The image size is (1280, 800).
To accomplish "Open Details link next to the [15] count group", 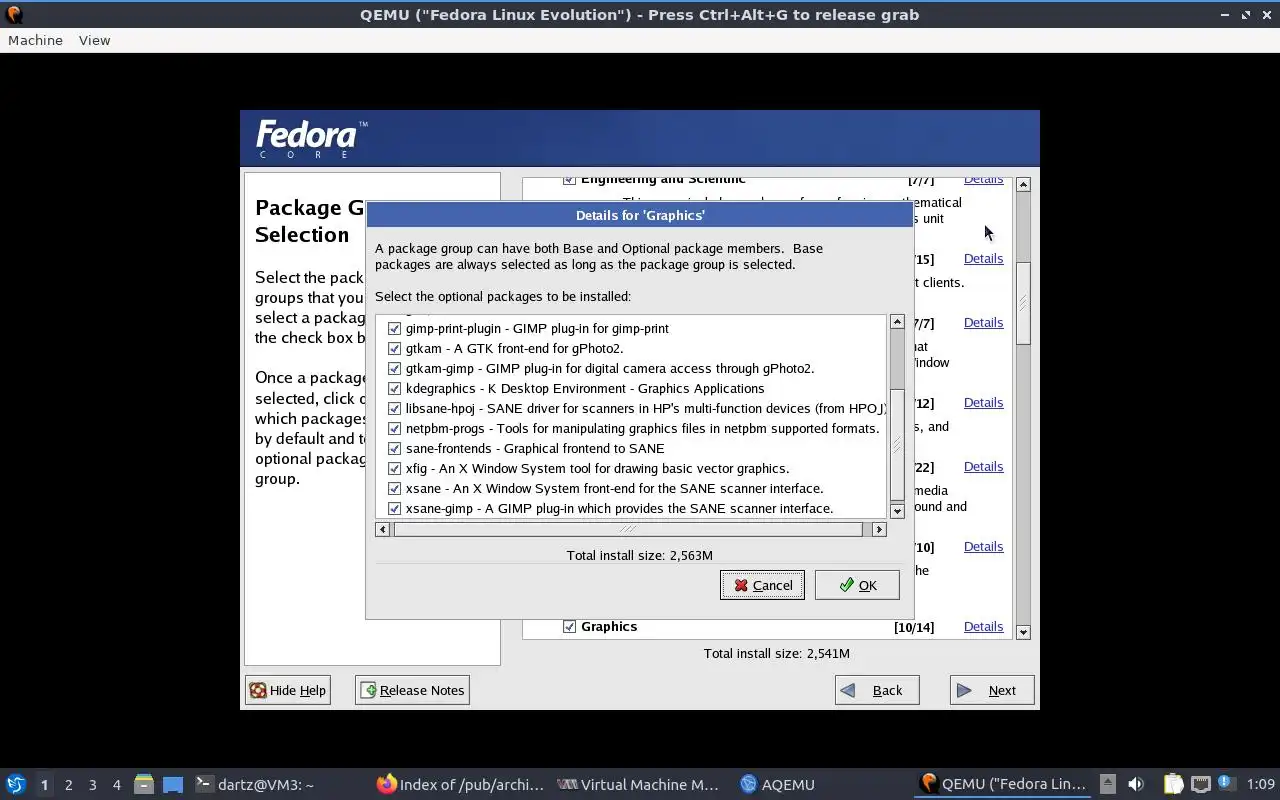I will (983, 258).
